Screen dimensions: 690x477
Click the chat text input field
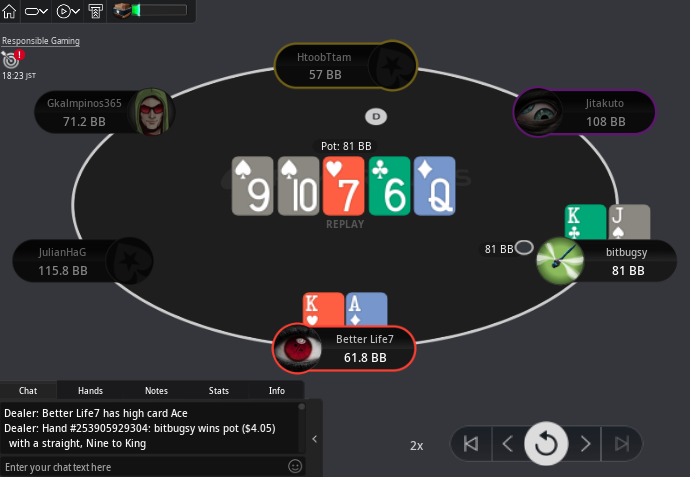point(145,467)
